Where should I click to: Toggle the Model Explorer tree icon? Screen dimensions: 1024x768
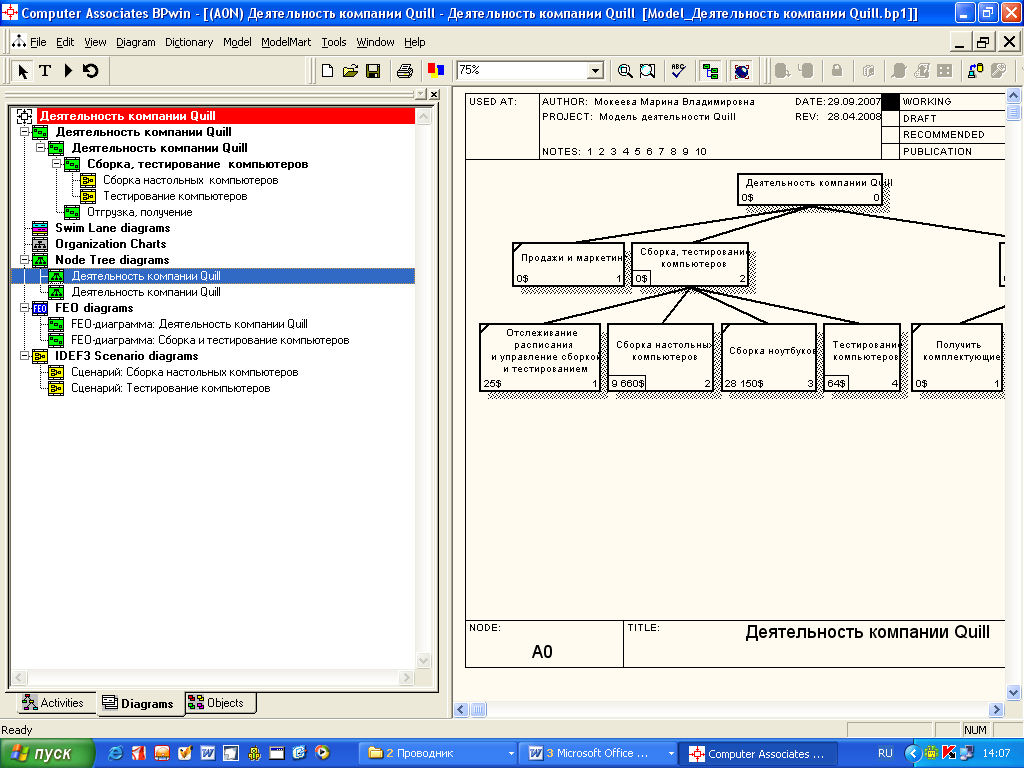tap(710, 71)
